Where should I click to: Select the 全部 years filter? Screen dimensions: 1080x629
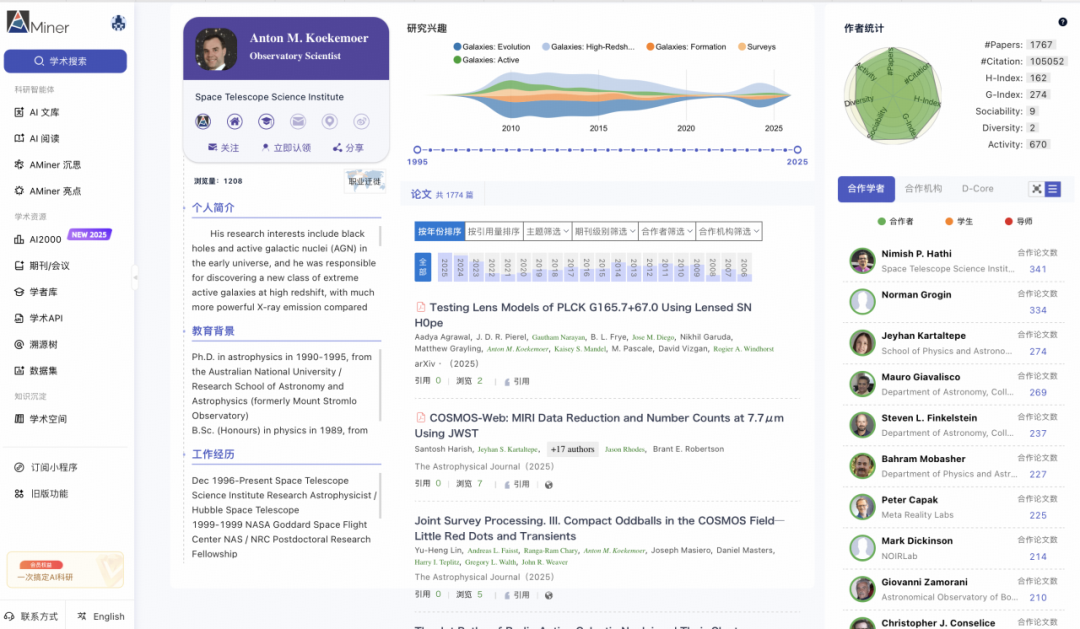423,267
